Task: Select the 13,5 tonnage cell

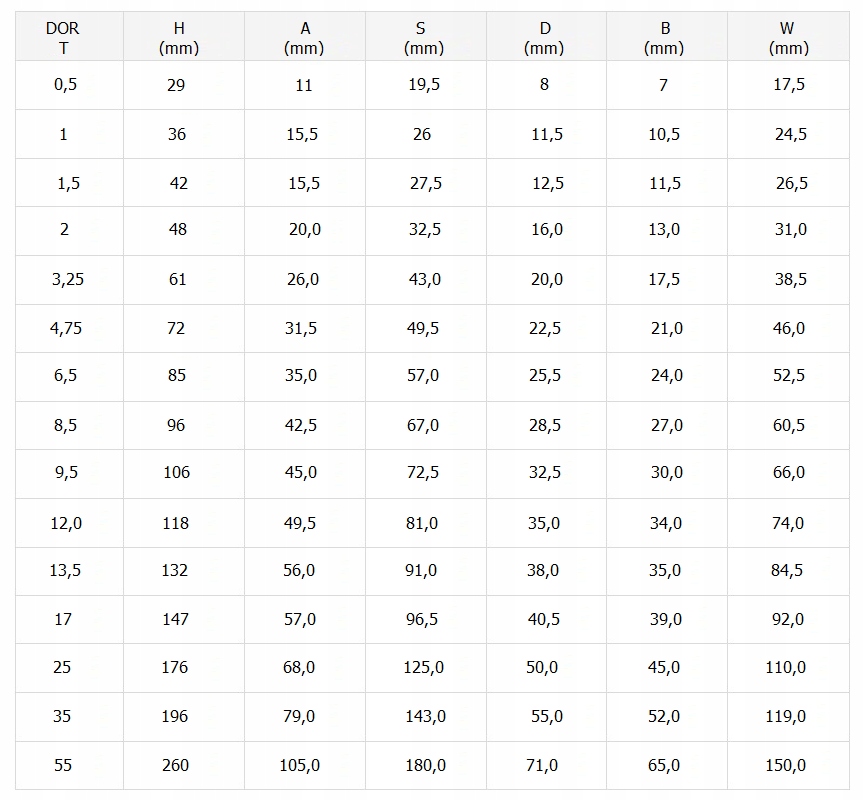Action: 65,570
